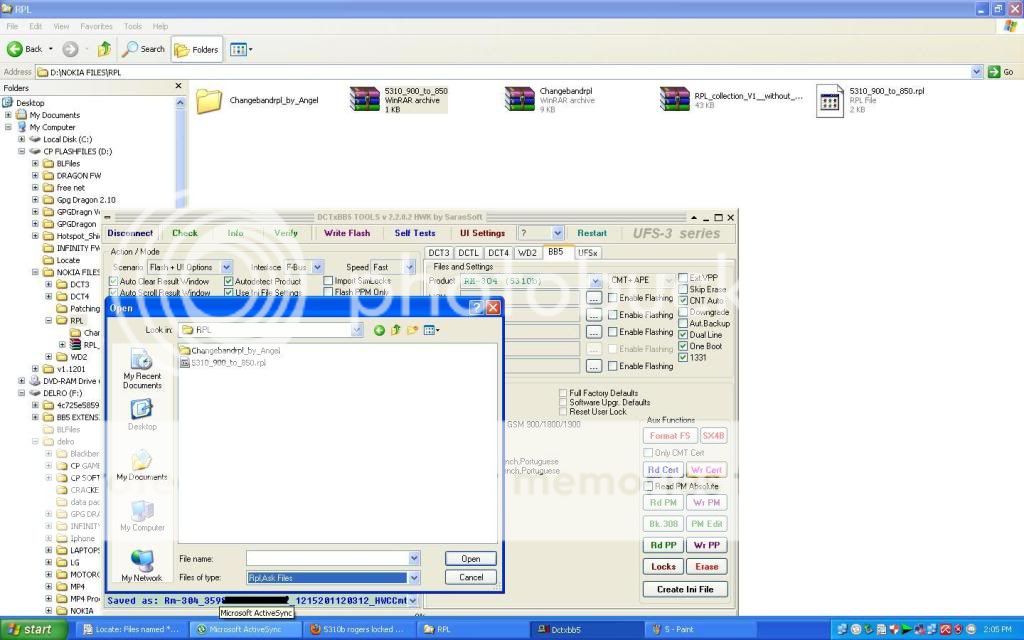Open the Explorer View menu
Viewport: 1024px width, 640px height.
[x=61, y=26]
